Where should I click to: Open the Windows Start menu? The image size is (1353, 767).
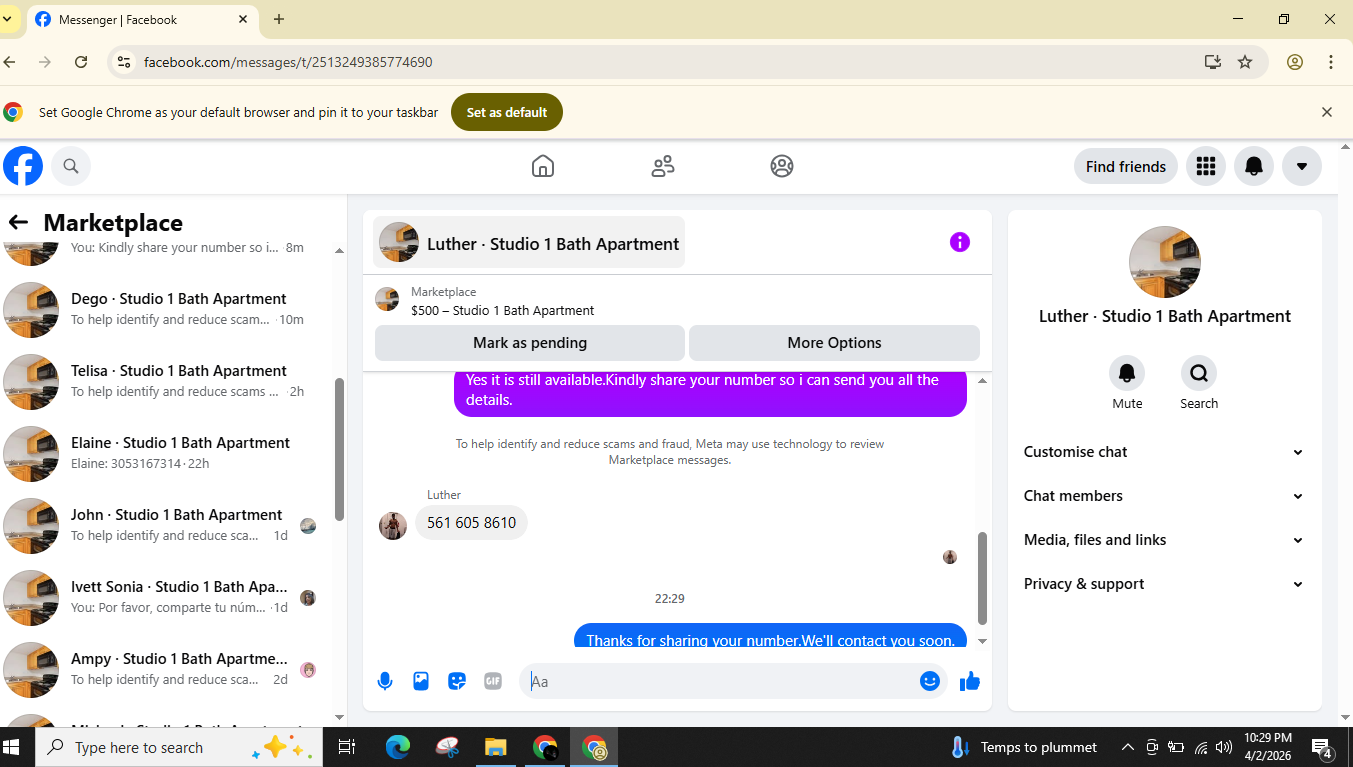(x=13, y=747)
